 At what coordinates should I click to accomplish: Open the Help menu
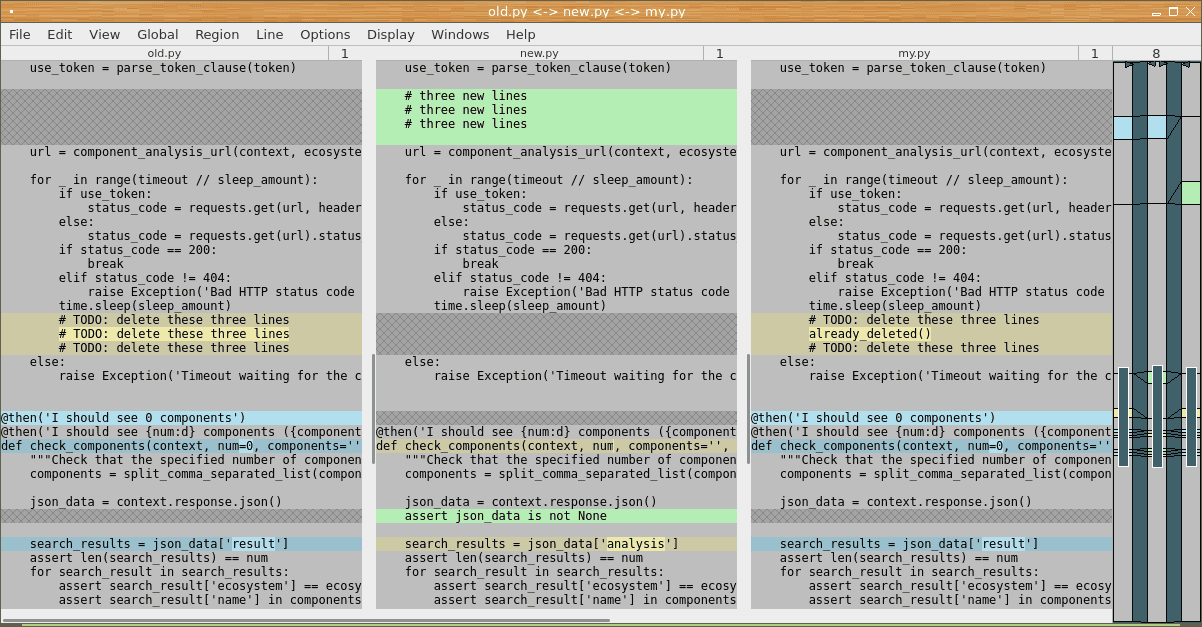pos(521,34)
